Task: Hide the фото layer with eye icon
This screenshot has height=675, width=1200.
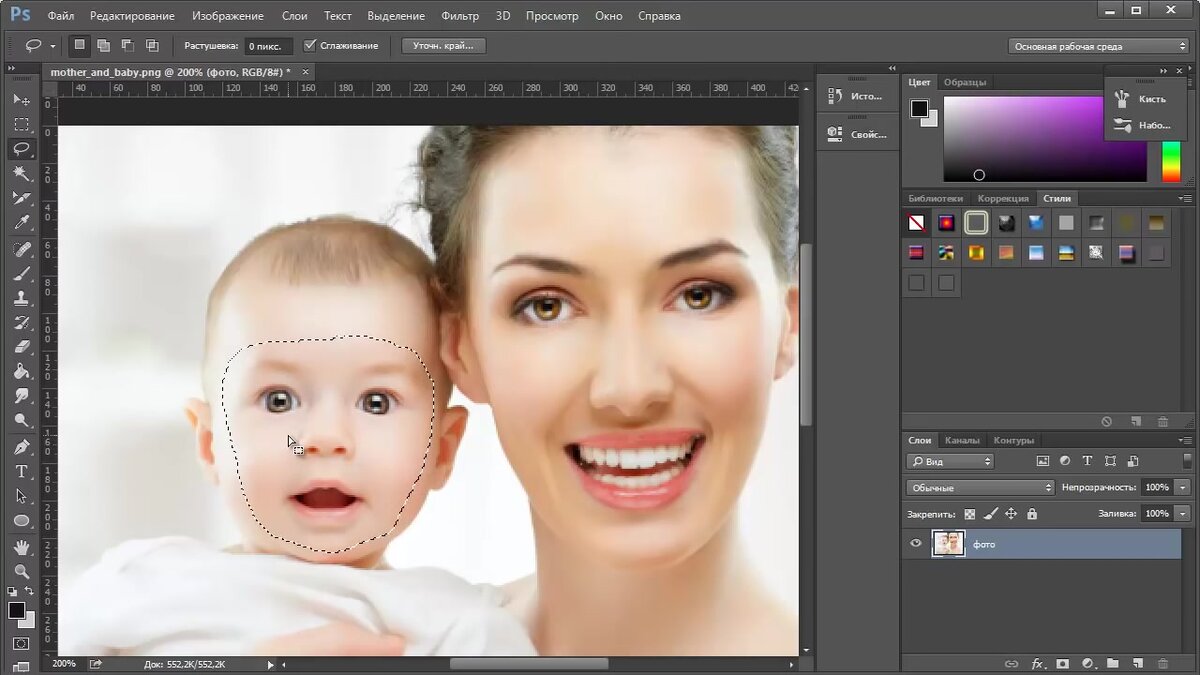Action: coord(915,544)
